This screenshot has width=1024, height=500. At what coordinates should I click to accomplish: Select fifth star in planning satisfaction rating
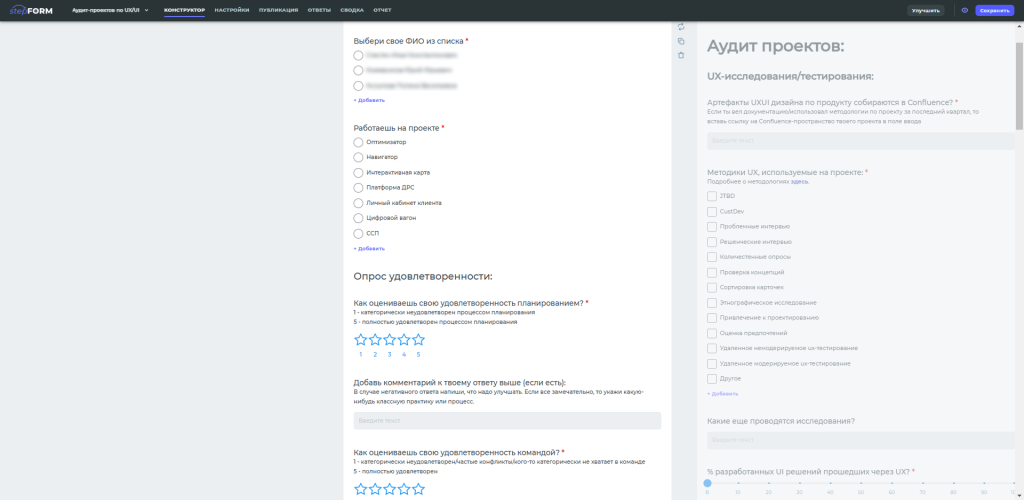[x=418, y=340]
